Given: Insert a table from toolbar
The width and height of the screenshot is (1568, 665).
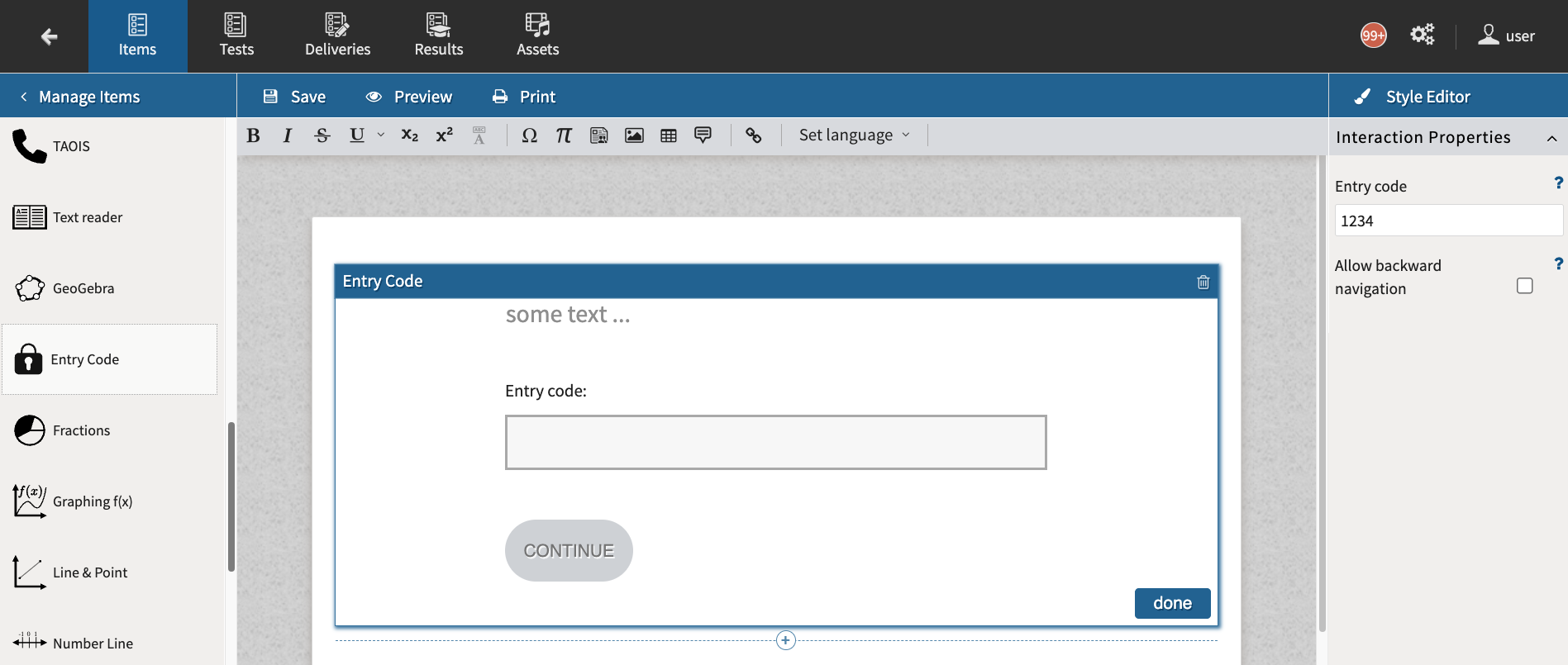Looking at the screenshot, I should 669,135.
